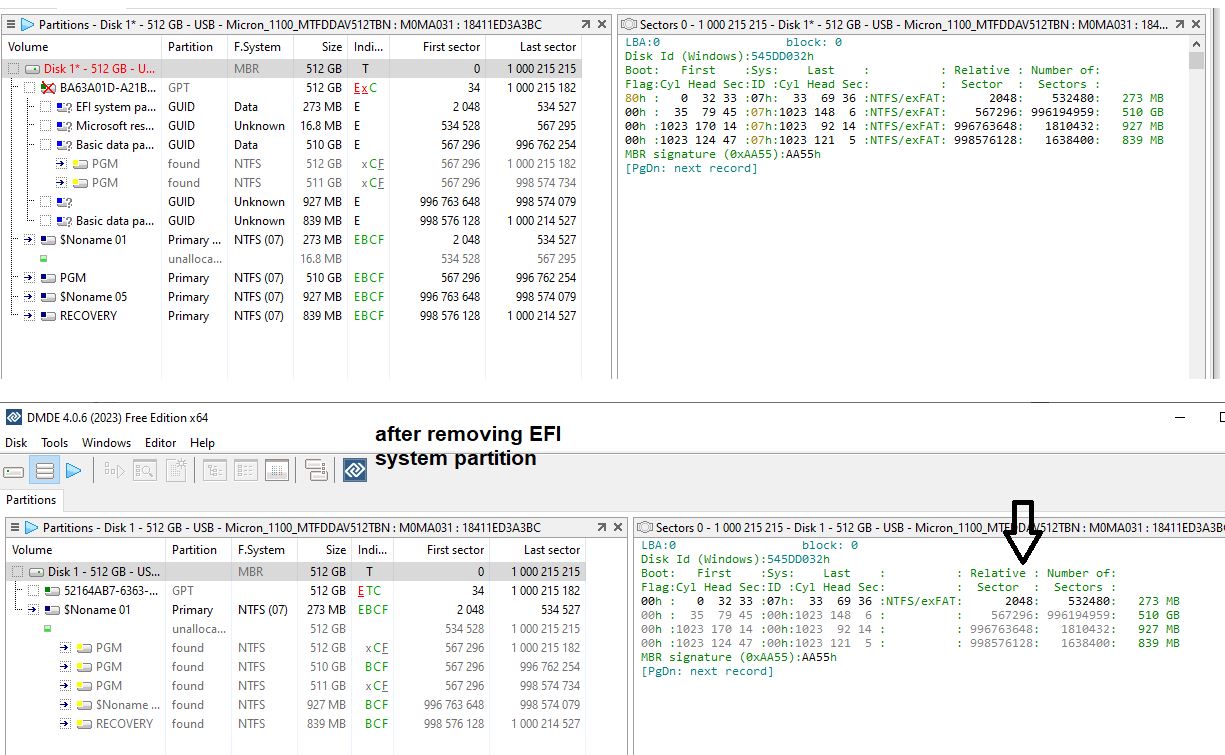The width and height of the screenshot is (1225, 755).
Task: Check the EFI system partition checkbox
Action: click(46, 107)
